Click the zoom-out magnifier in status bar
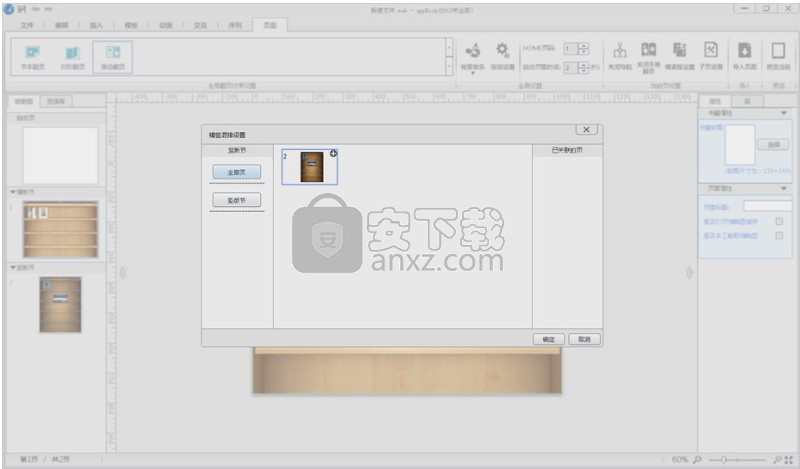 point(697,460)
